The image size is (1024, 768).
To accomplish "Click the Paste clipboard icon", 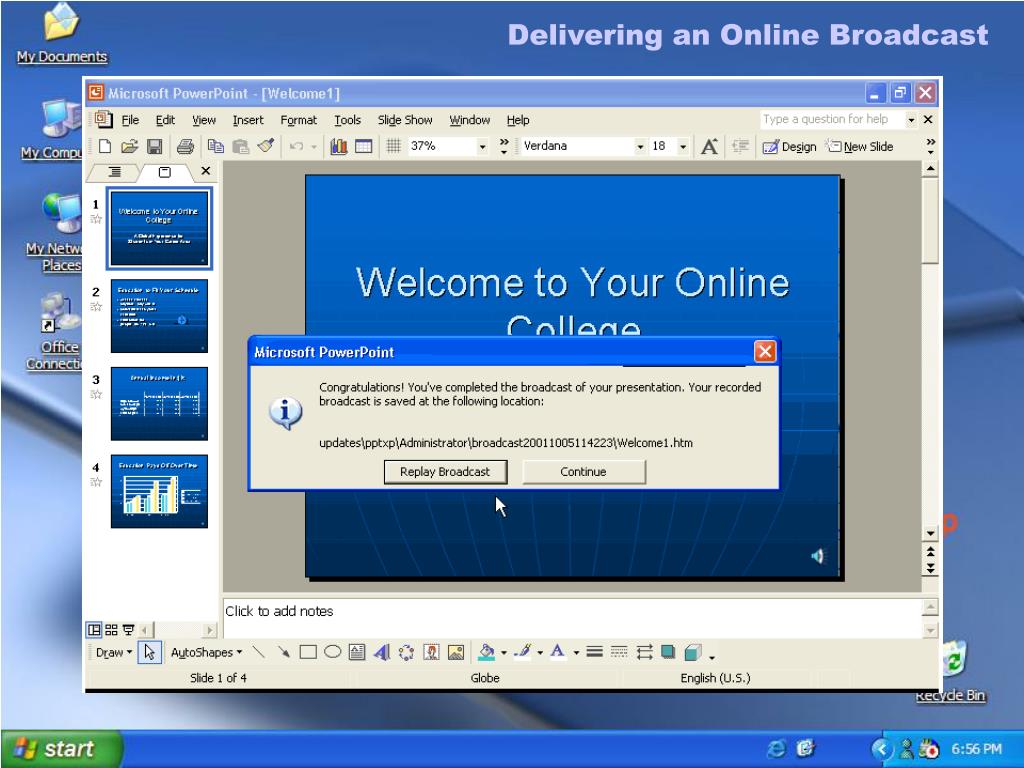I will click(x=240, y=146).
